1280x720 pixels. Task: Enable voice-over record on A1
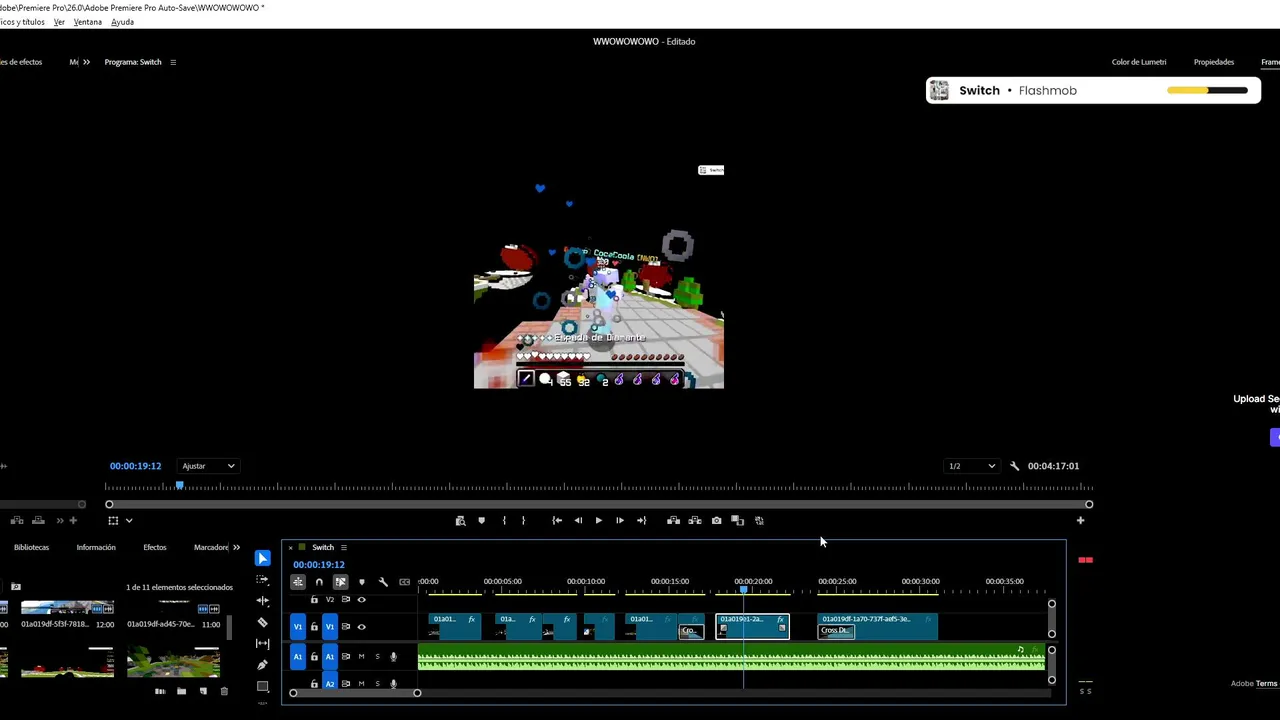point(393,657)
